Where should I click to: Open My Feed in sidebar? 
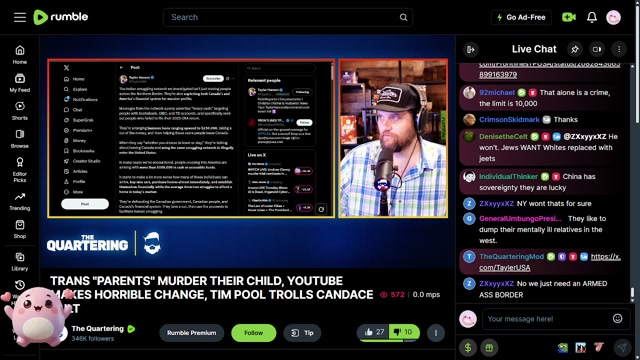(x=20, y=83)
